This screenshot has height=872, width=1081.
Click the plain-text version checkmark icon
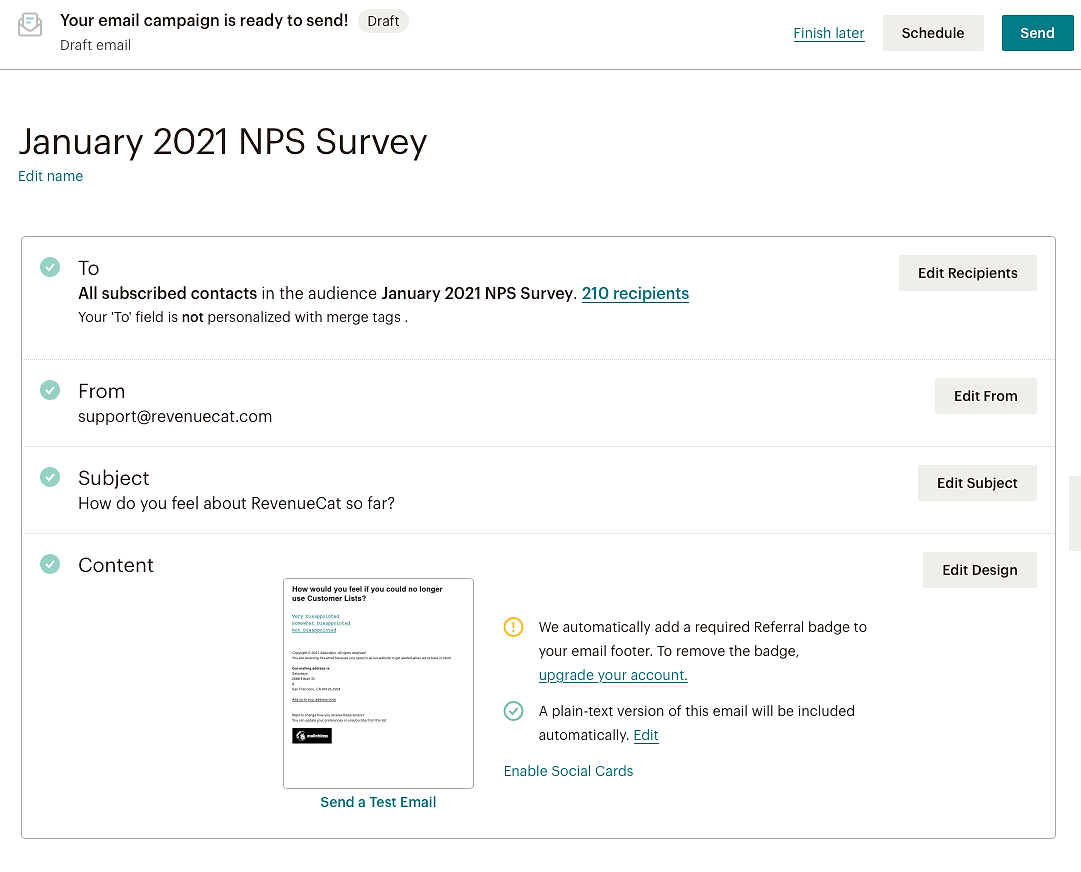point(514,711)
